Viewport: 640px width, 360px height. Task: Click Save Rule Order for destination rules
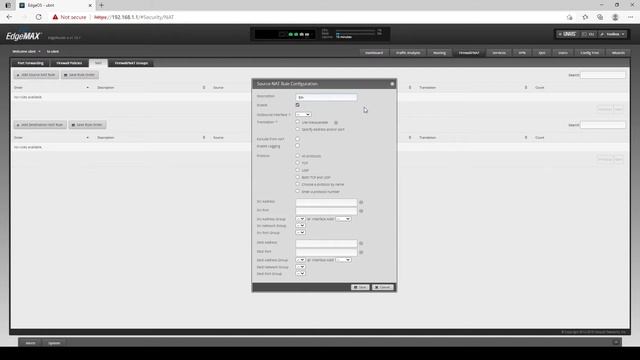(87, 124)
